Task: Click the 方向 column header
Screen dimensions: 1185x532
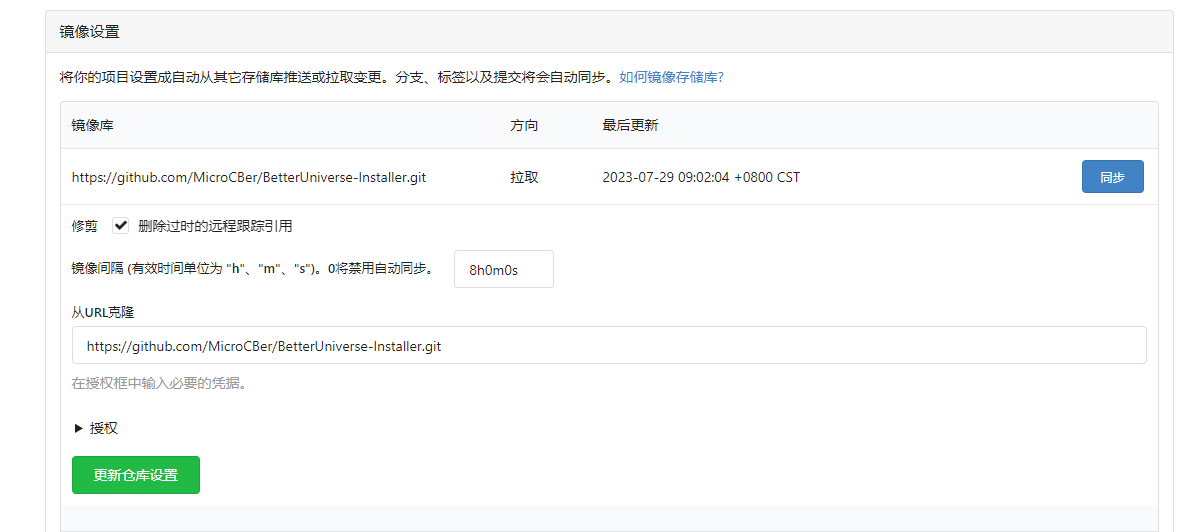Action: tap(524, 125)
